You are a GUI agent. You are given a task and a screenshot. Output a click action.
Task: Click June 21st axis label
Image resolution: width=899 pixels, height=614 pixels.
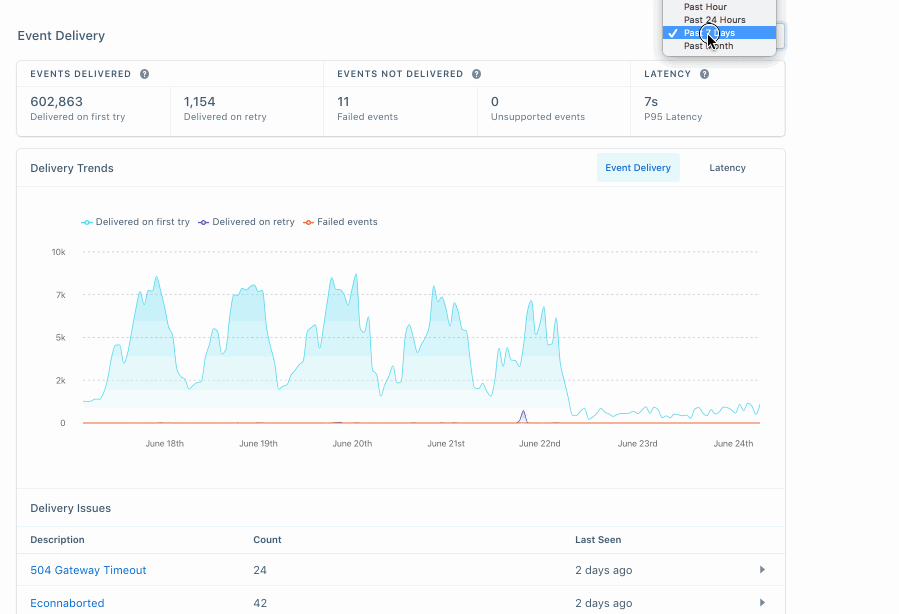tap(446, 443)
